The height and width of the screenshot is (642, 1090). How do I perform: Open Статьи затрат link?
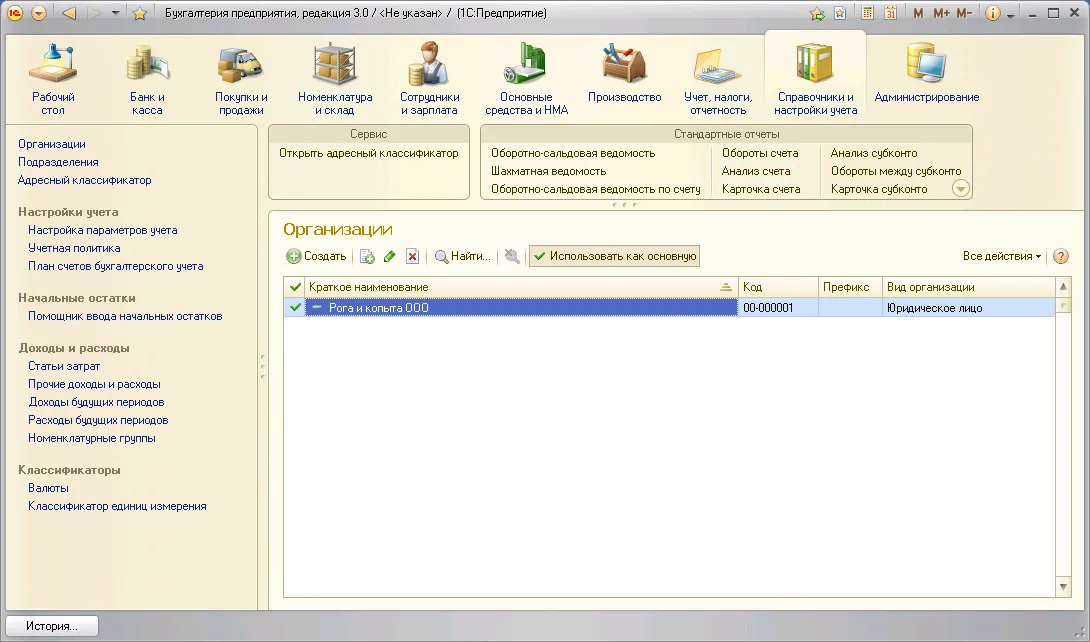(x=64, y=366)
